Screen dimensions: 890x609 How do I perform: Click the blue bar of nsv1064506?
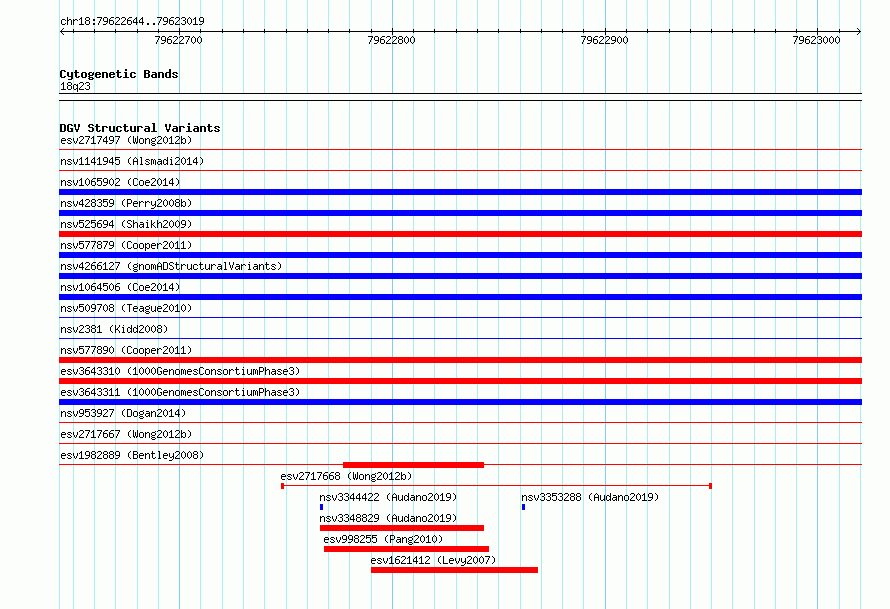click(x=460, y=297)
